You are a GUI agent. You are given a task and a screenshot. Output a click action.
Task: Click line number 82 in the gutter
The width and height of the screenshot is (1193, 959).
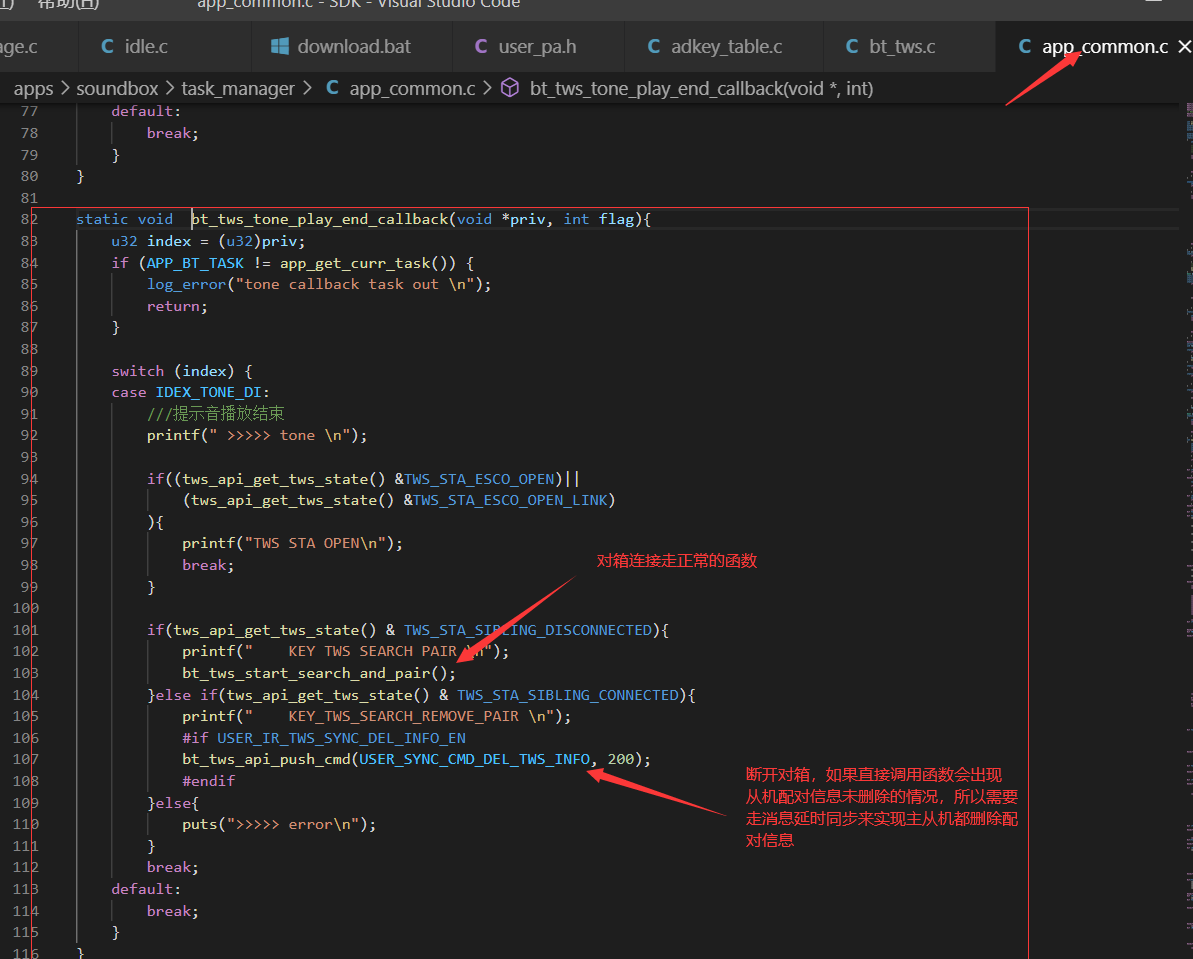[x=29, y=219]
